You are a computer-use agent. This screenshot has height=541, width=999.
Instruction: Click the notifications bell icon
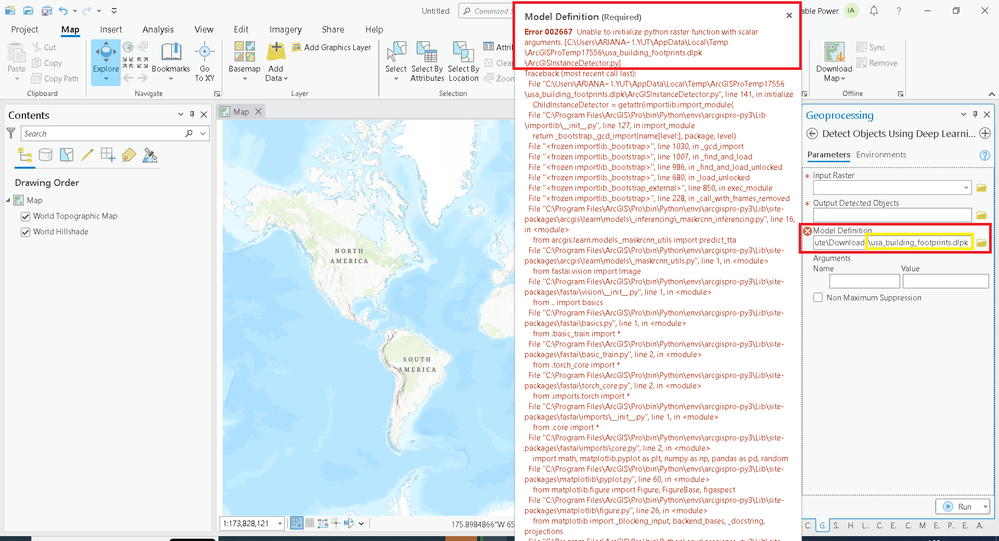[874, 11]
